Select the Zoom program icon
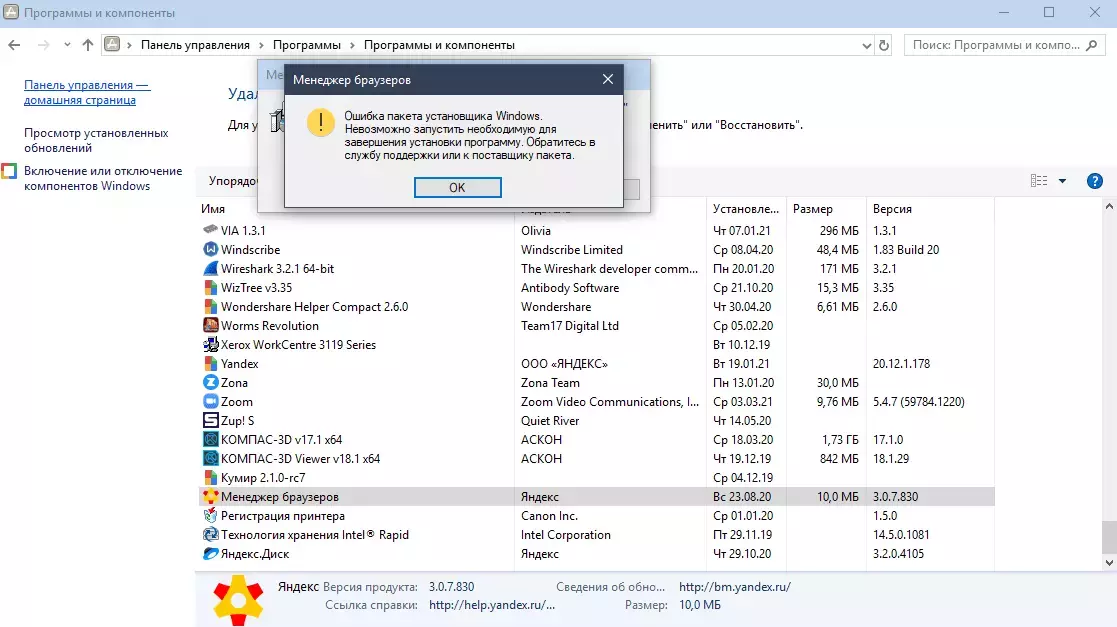The image size is (1117, 627). pyautogui.click(x=210, y=402)
